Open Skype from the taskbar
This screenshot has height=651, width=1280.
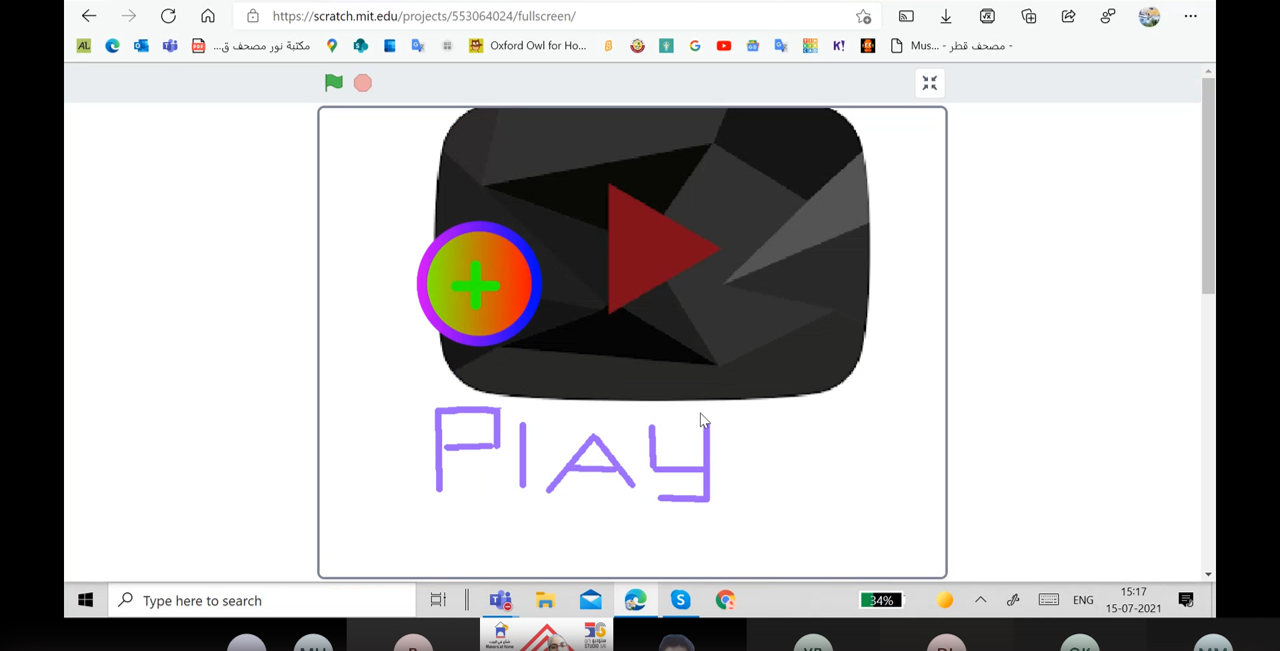point(681,600)
